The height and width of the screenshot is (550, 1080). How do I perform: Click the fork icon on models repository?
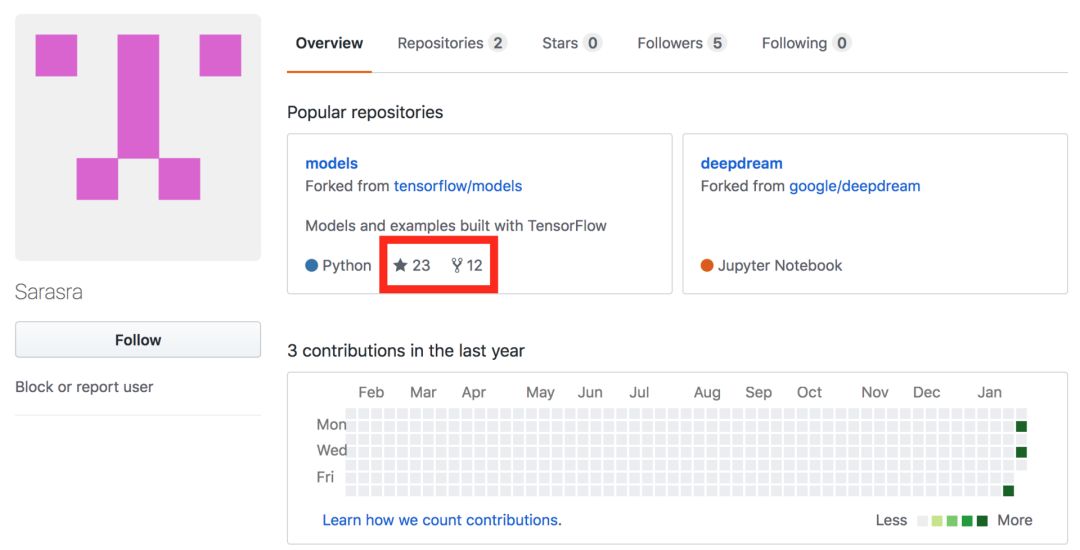click(x=457, y=266)
